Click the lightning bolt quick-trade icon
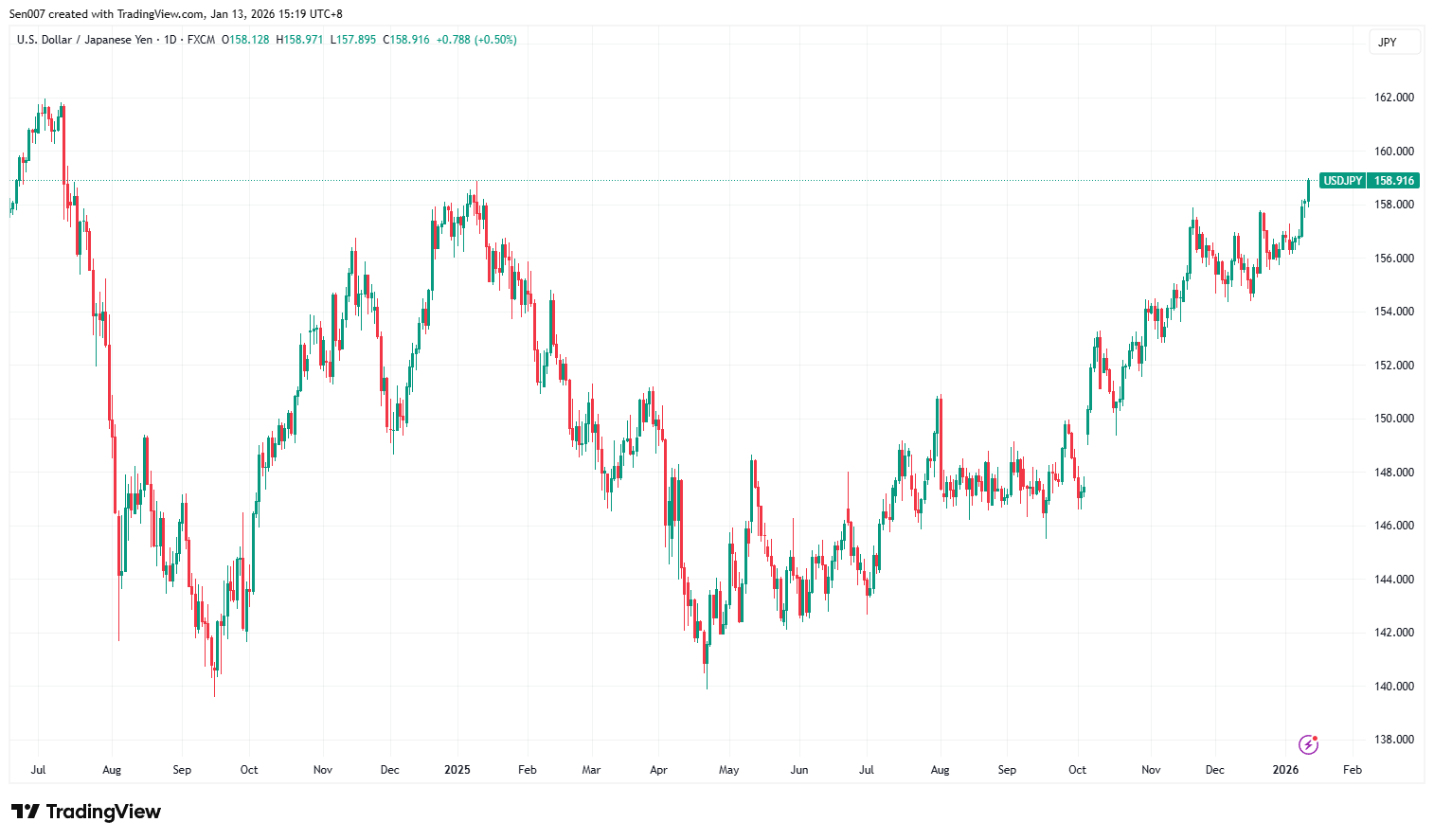This screenshot has width=1434, height=840. click(x=1310, y=745)
